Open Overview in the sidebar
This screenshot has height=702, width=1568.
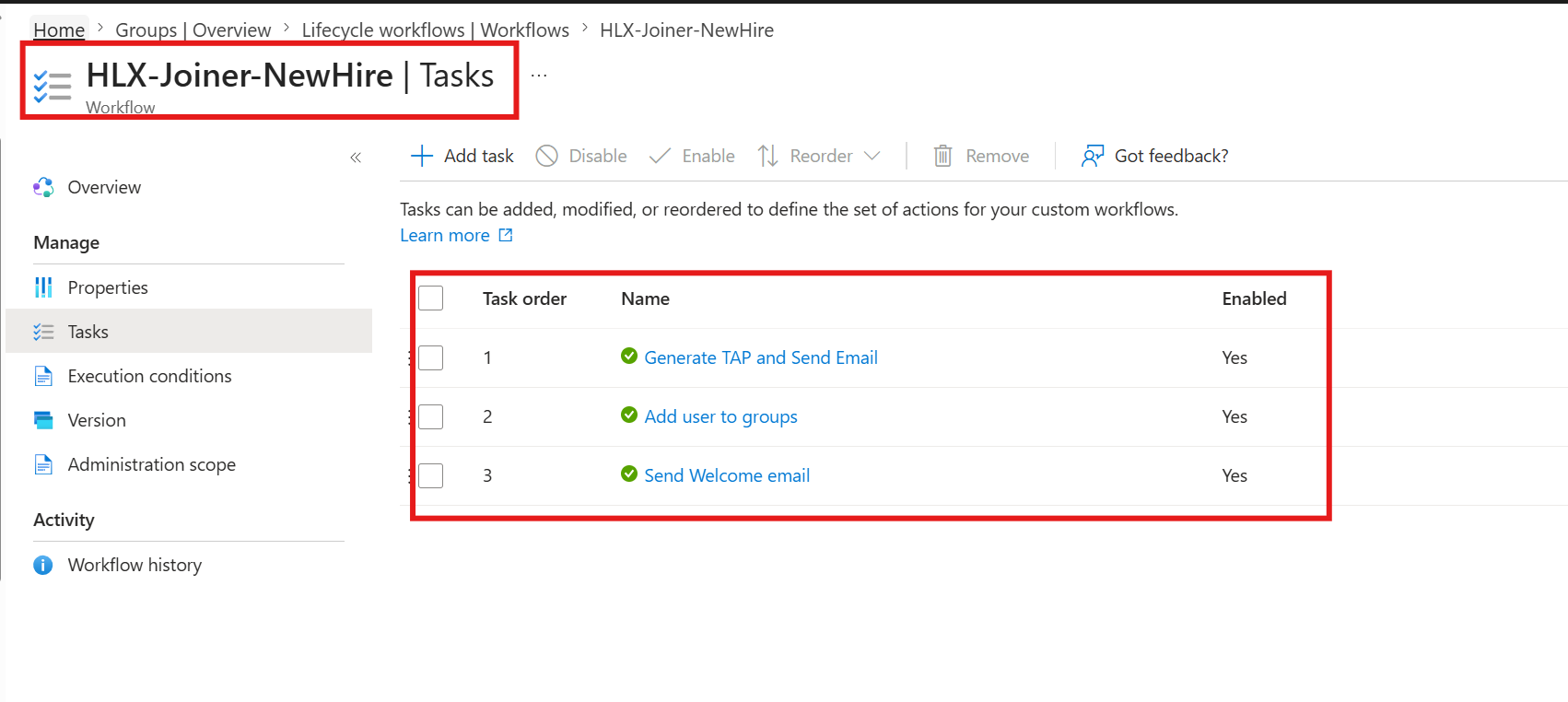point(104,187)
